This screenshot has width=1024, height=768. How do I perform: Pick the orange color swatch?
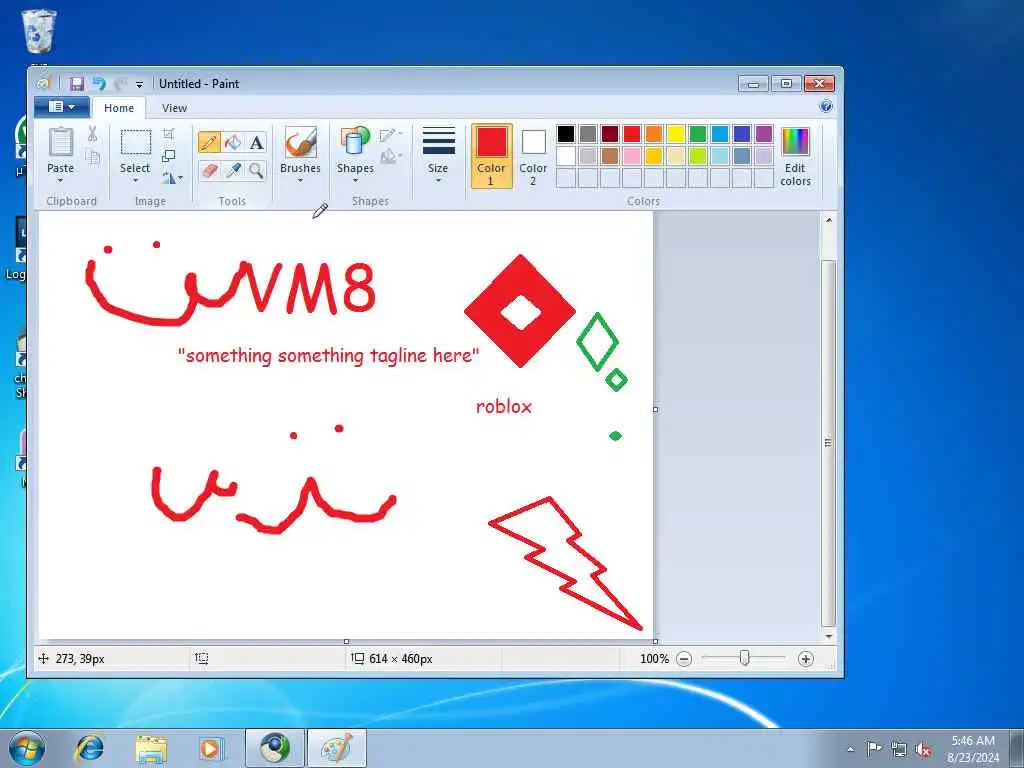click(x=654, y=134)
